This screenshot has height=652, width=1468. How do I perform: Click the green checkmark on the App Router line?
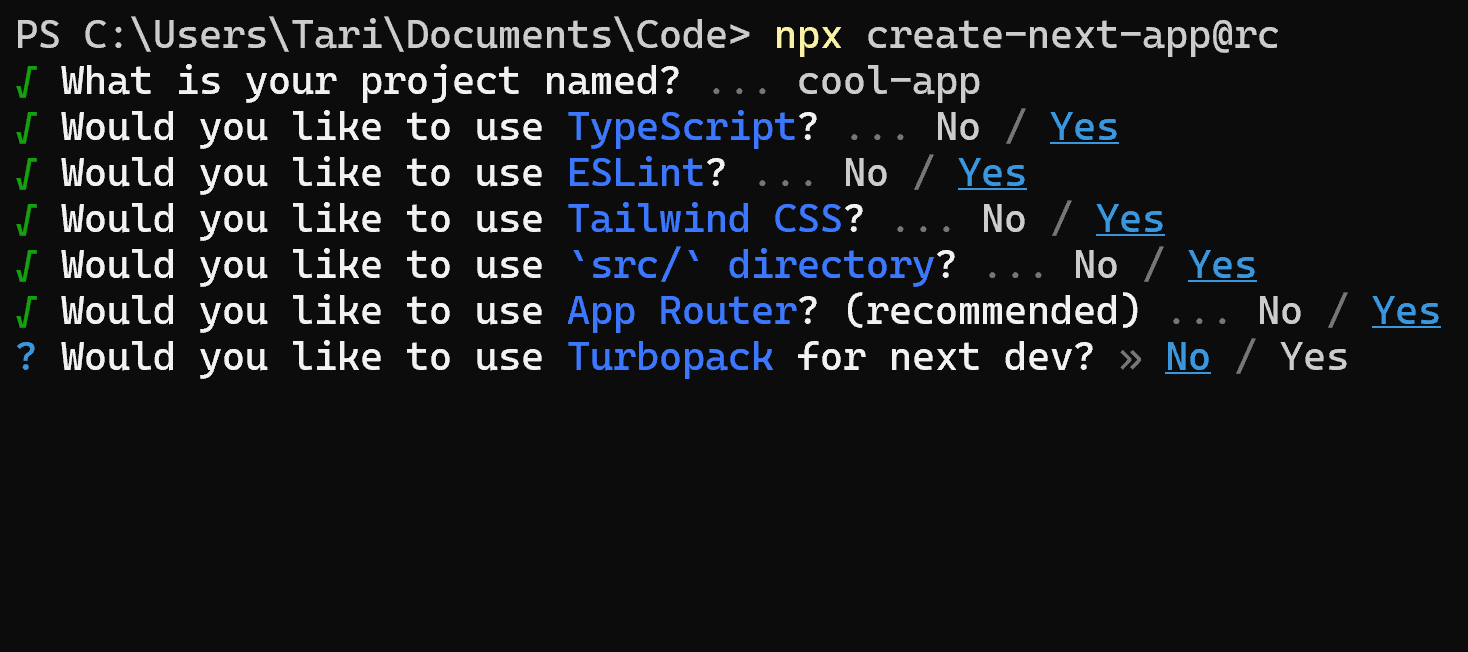click(x=27, y=313)
